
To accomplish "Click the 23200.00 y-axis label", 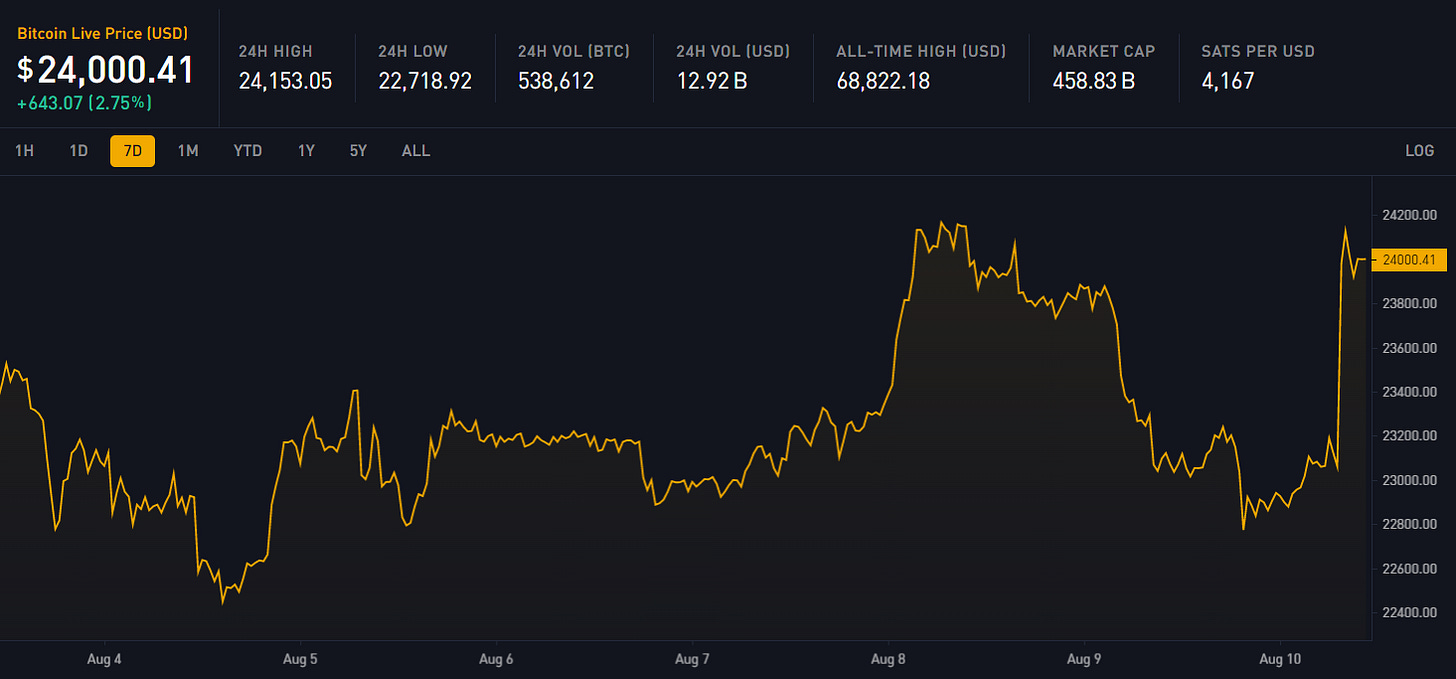I will [1410, 436].
